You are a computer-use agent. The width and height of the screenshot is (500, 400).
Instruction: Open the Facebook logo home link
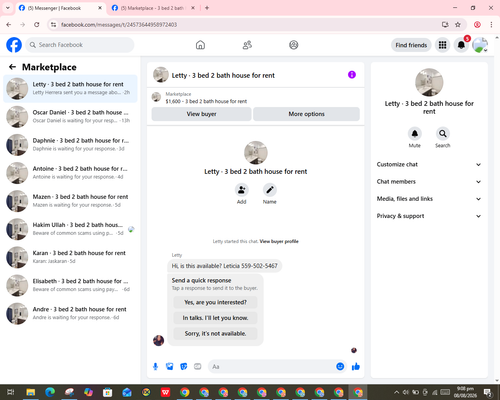pyautogui.click(x=14, y=45)
